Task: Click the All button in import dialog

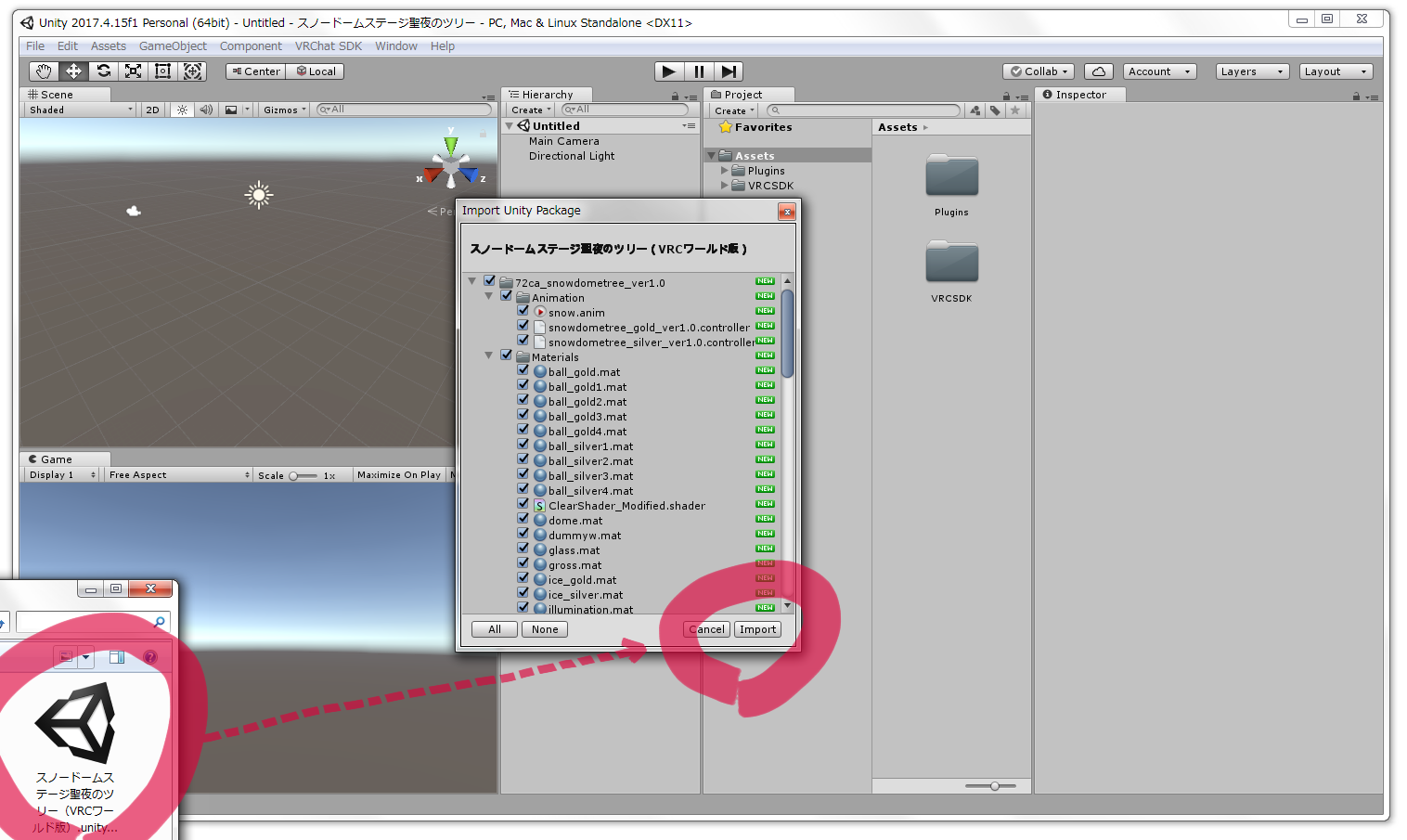Action: tap(495, 629)
